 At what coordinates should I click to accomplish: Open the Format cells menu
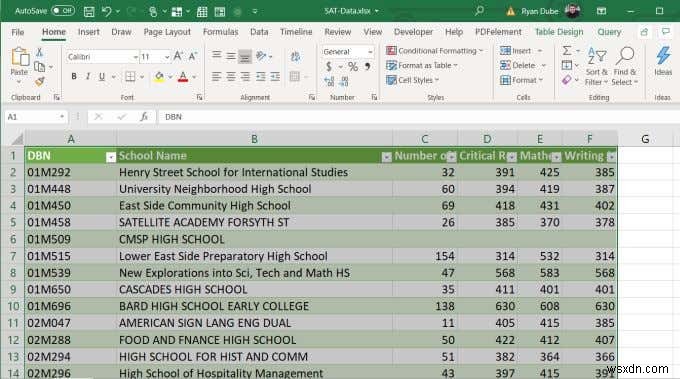521,80
